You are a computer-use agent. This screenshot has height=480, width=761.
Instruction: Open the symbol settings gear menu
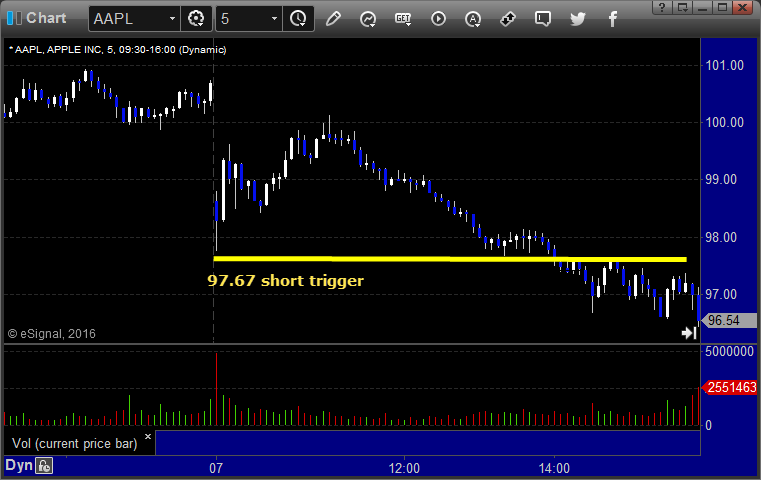click(x=196, y=19)
